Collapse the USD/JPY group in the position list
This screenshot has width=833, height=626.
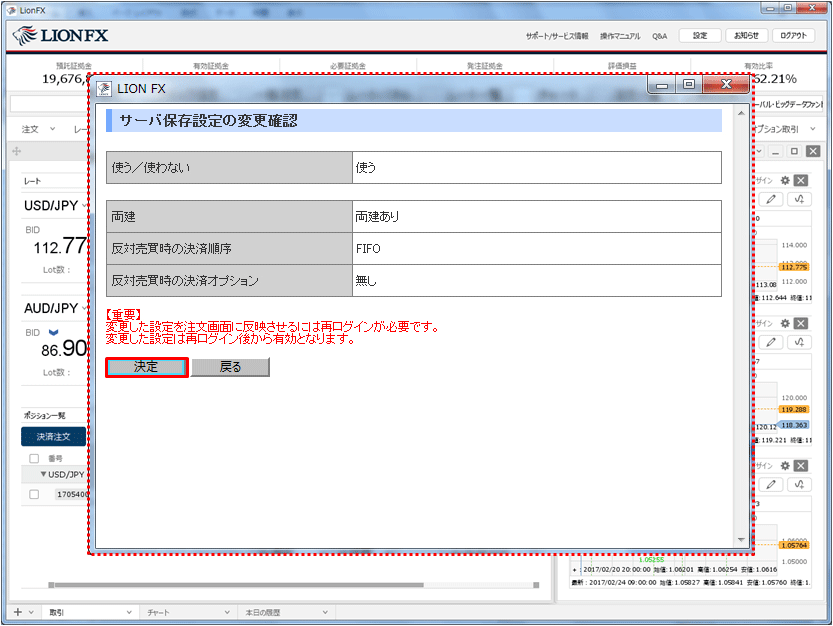43,474
